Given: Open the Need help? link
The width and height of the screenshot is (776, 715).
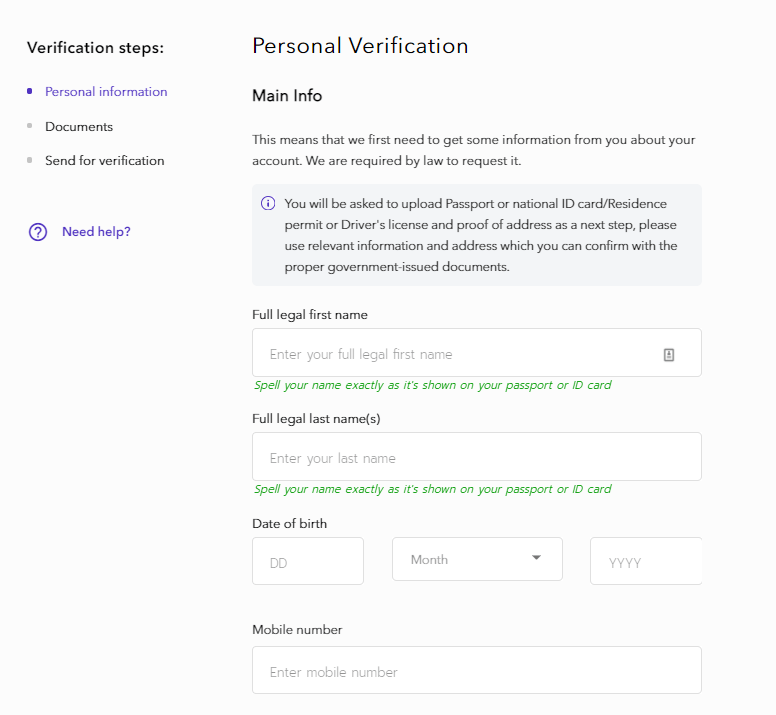Looking at the screenshot, I should (x=96, y=232).
